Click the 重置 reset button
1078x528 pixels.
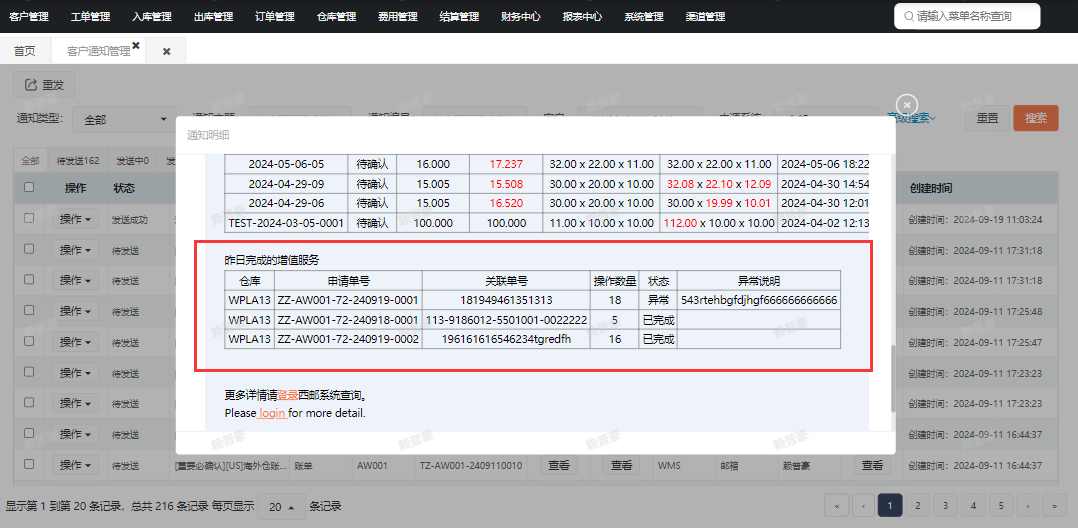click(988, 118)
